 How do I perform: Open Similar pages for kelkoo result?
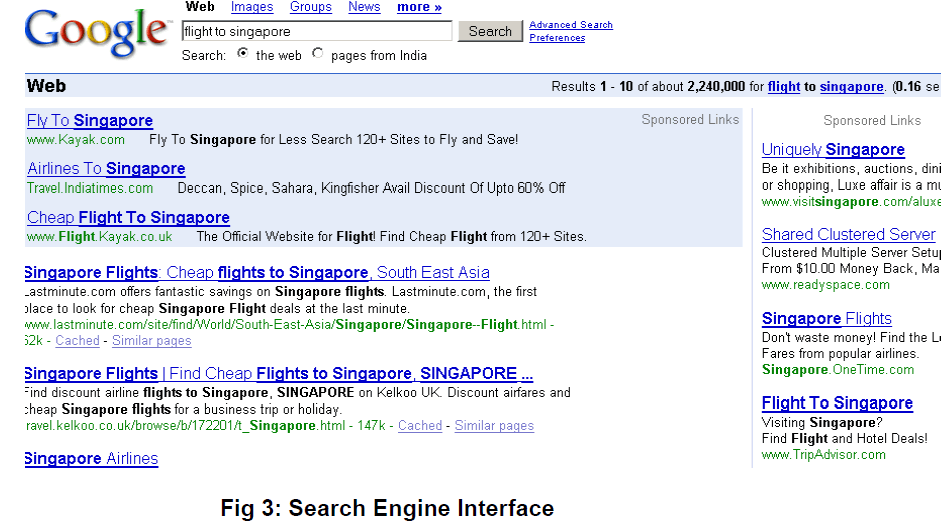click(494, 426)
